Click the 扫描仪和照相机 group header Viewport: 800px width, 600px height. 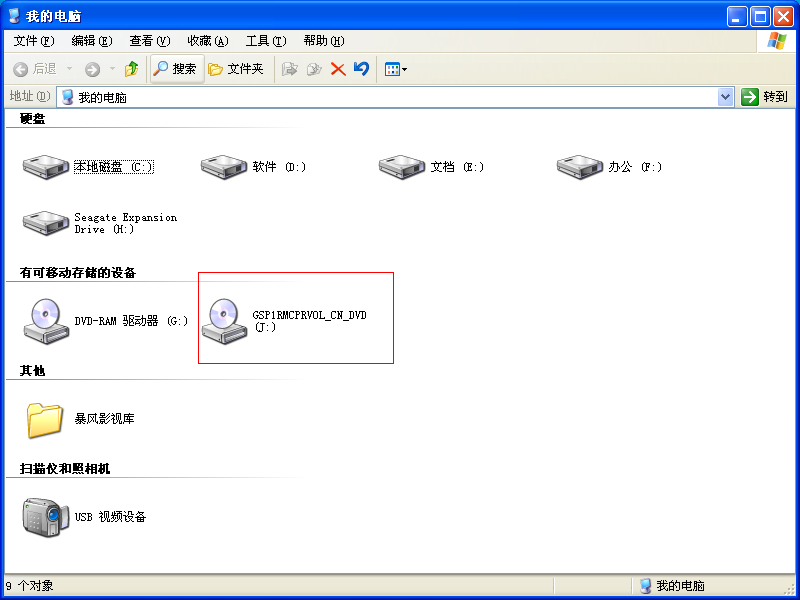(x=65, y=469)
